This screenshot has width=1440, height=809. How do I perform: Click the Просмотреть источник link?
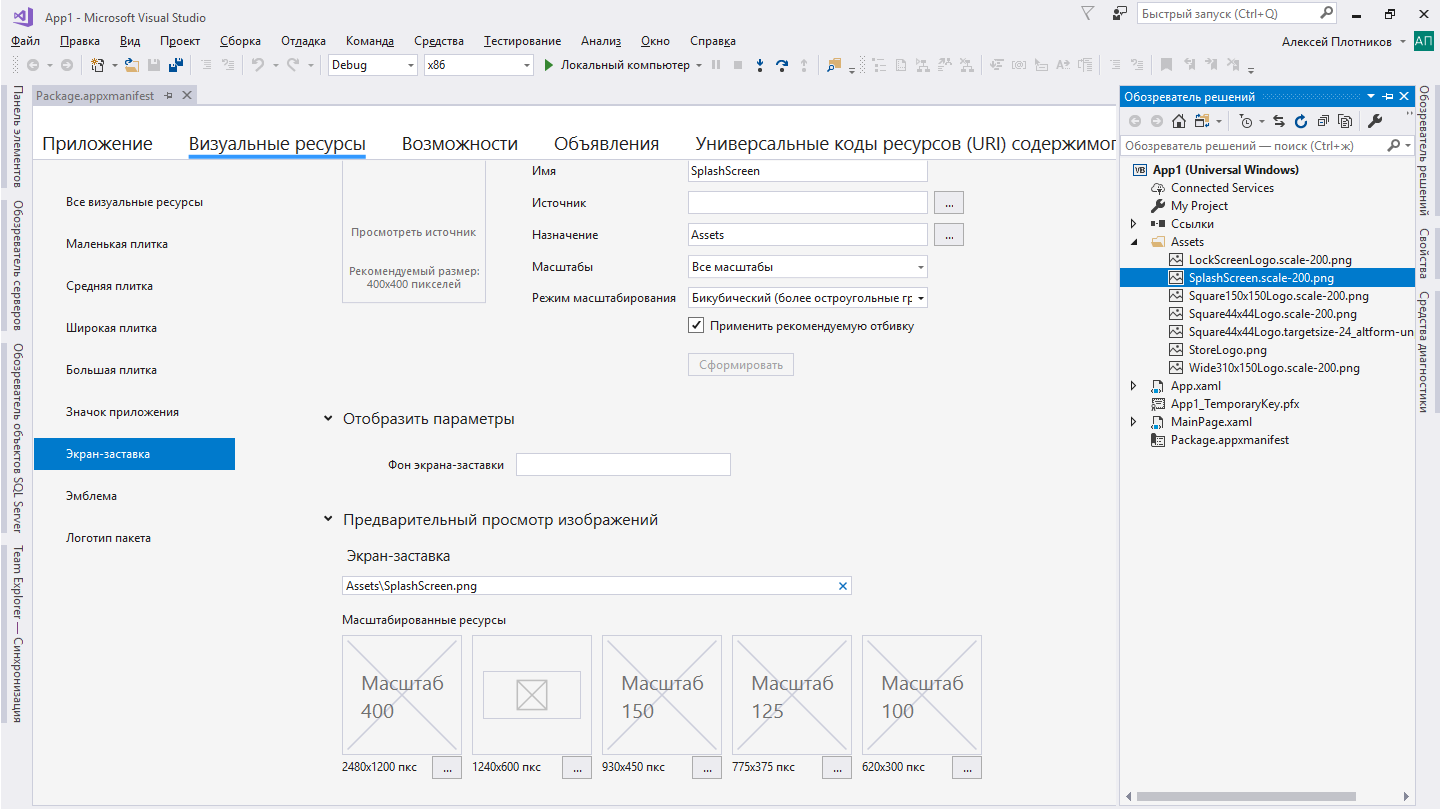[x=413, y=235]
